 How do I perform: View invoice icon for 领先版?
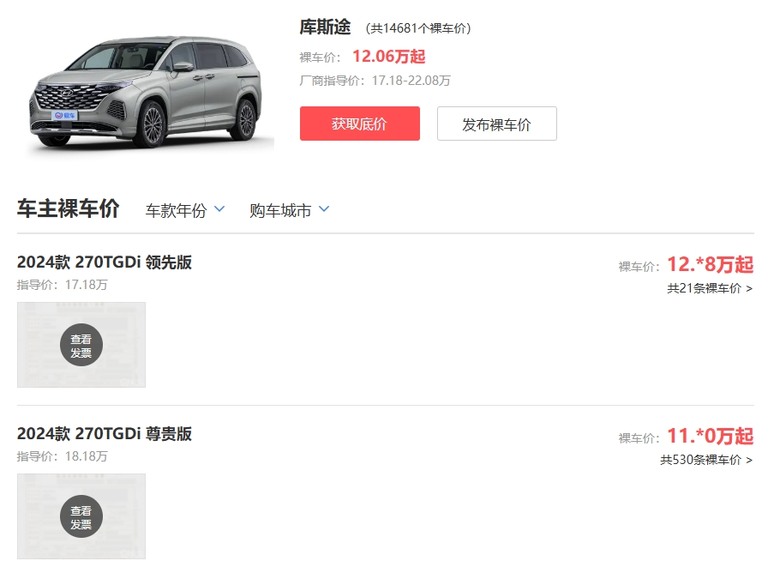(x=81, y=345)
